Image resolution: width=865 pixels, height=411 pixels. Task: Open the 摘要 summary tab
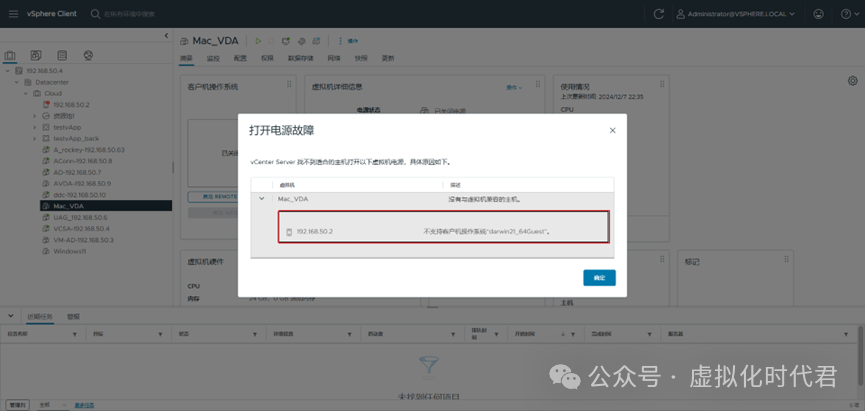click(186, 58)
